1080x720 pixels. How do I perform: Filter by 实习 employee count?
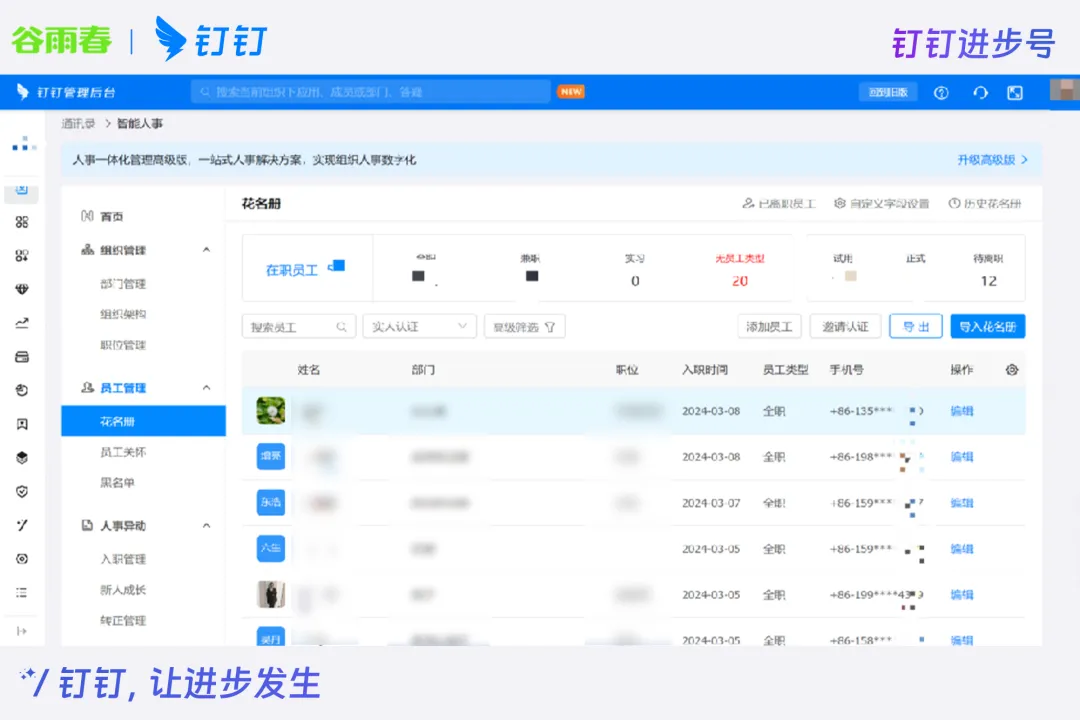635,269
